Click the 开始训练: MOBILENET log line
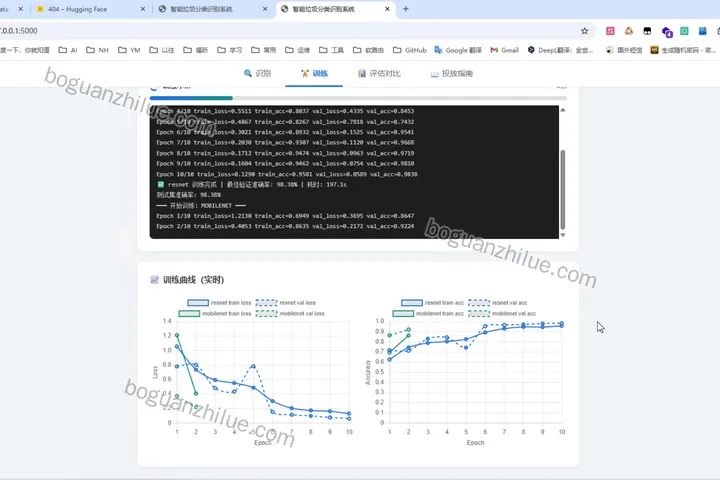The width and height of the screenshot is (720, 480). [x=201, y=206]
